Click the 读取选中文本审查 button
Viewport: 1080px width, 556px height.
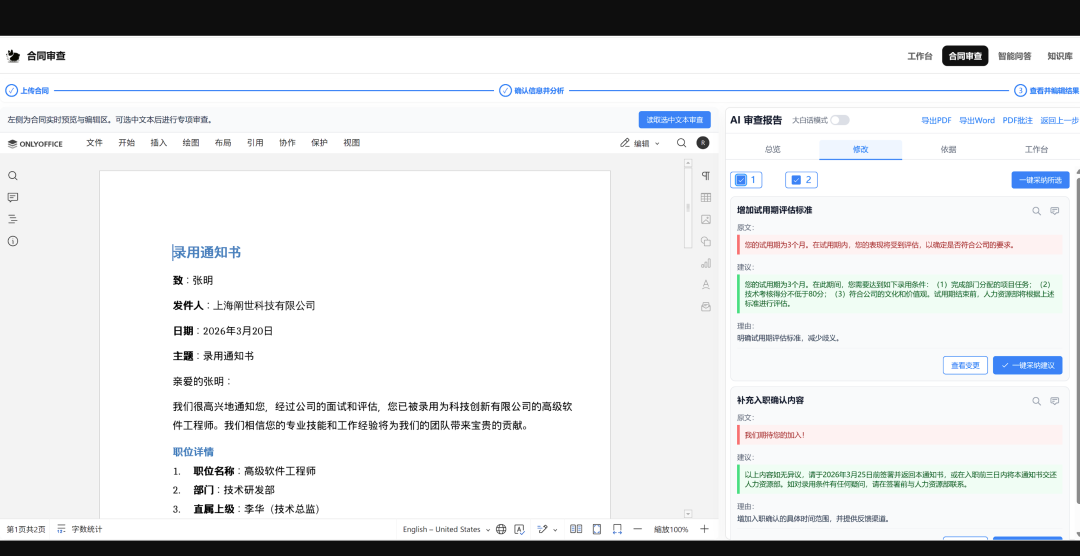[674, 120]
